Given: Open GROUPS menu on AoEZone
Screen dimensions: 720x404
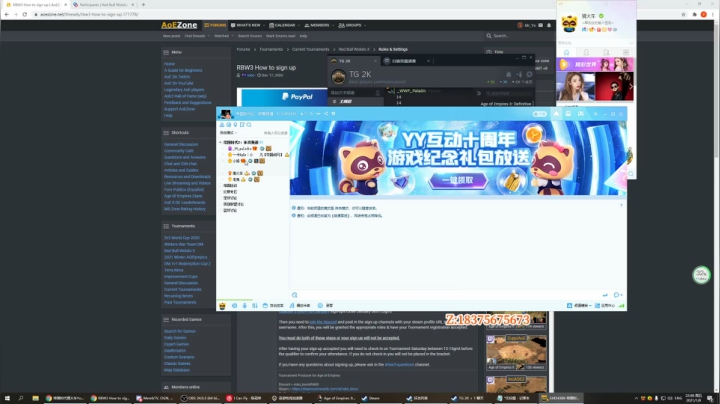Looking at the screenshot, I should point(352,25).
